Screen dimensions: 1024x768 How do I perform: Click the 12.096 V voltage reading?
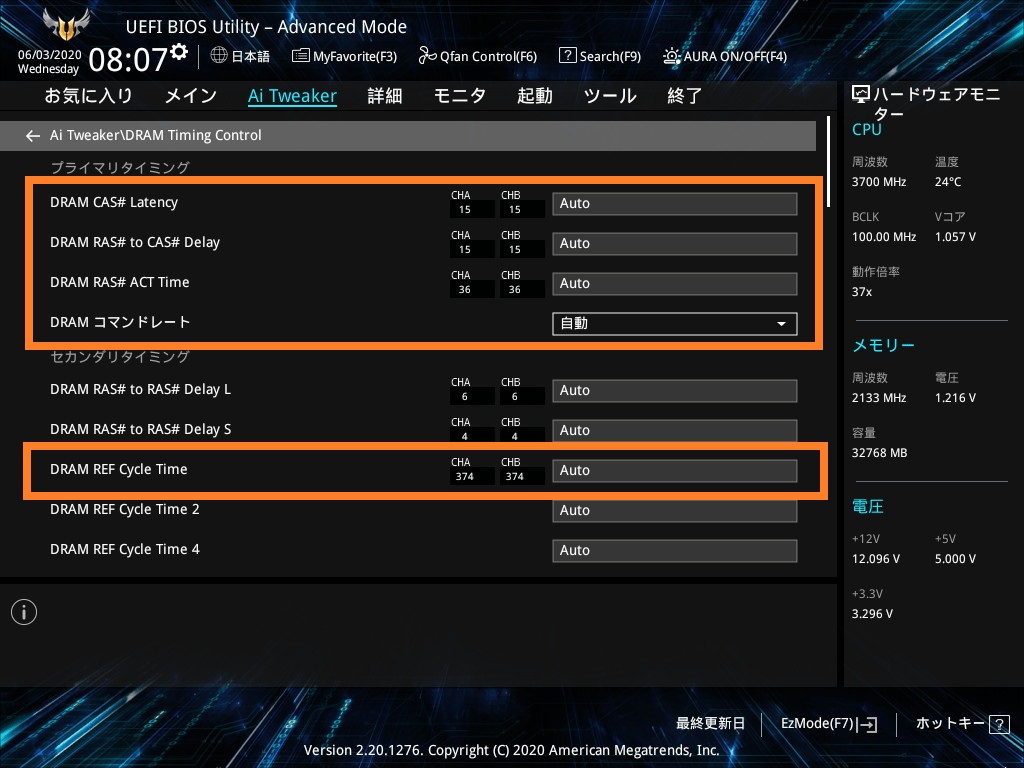point(875,560)
